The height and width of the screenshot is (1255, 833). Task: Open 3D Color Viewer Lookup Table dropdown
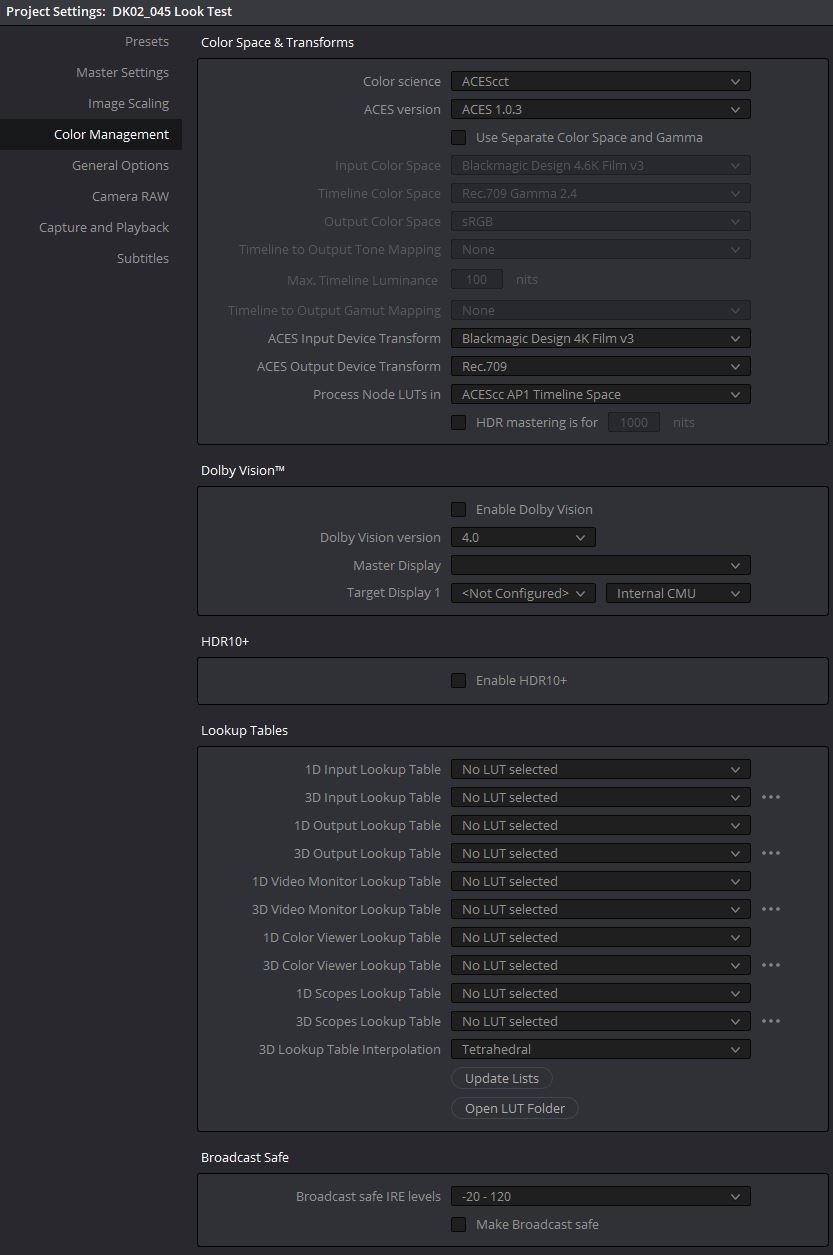(600, 965)
